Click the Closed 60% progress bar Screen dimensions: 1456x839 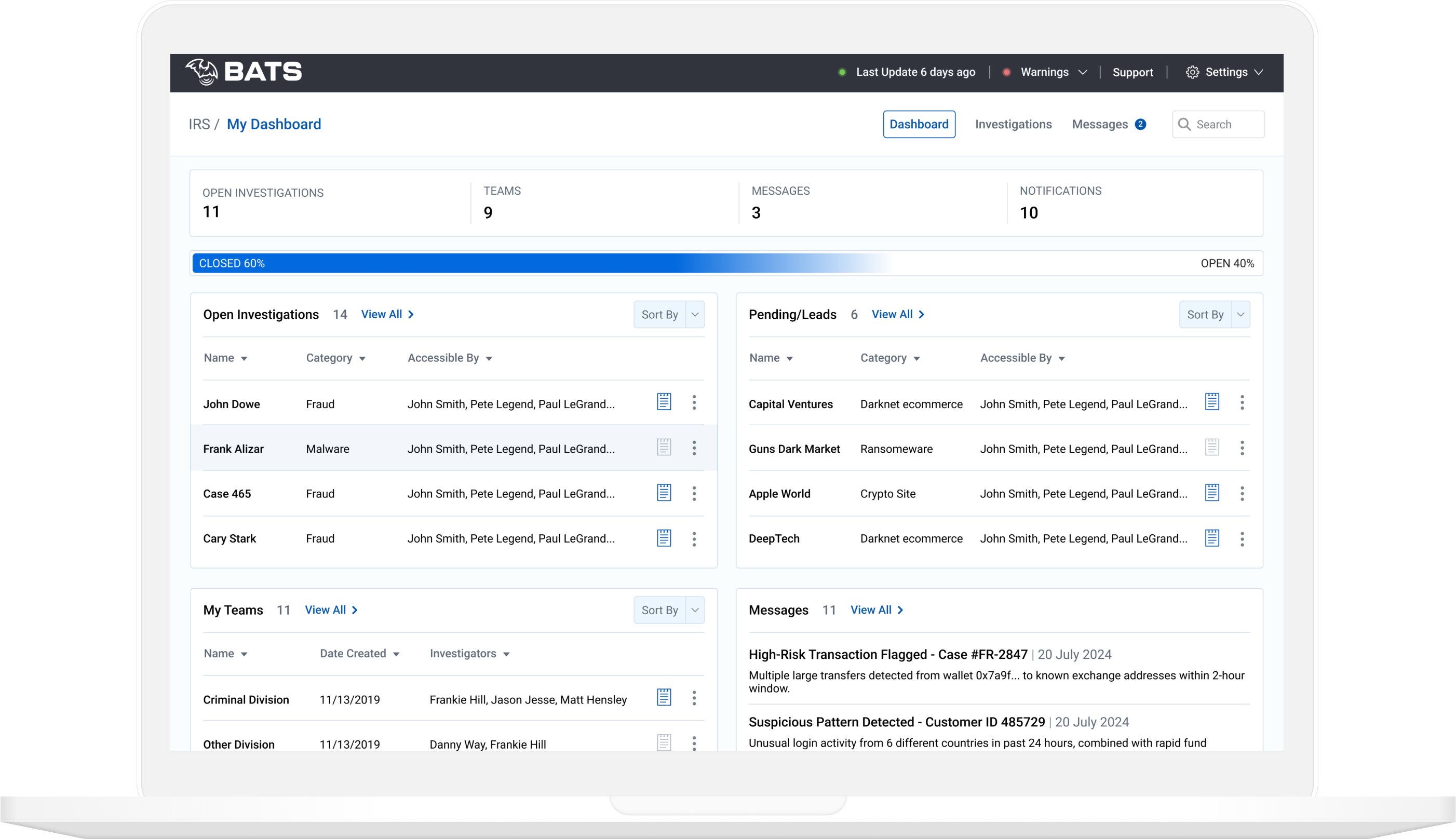438,263
